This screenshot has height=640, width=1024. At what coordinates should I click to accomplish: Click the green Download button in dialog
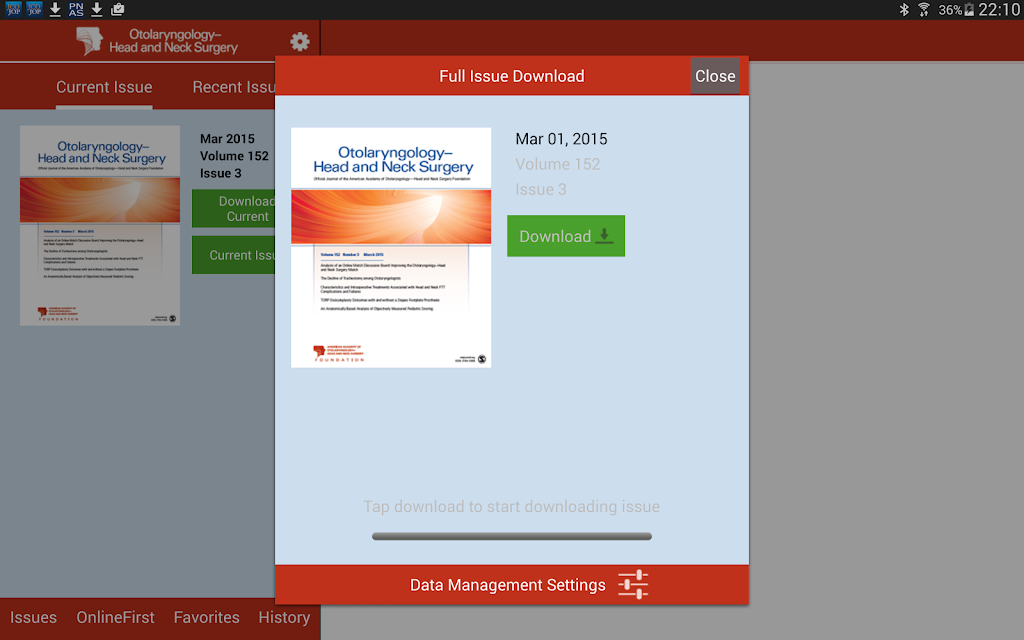pos(566,236)
